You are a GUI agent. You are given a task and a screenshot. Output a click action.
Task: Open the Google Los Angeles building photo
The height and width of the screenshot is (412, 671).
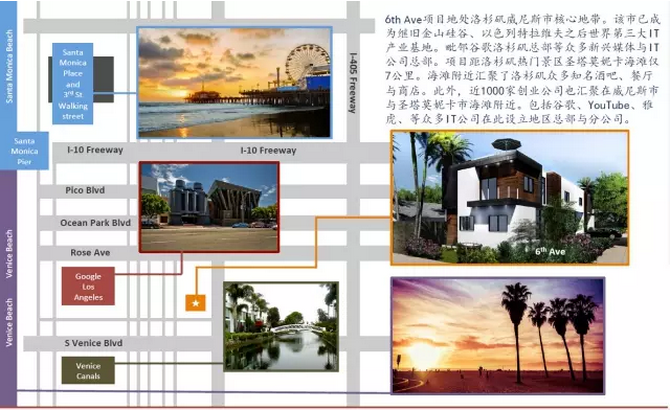pyautogui.click(x=209, y=207)
